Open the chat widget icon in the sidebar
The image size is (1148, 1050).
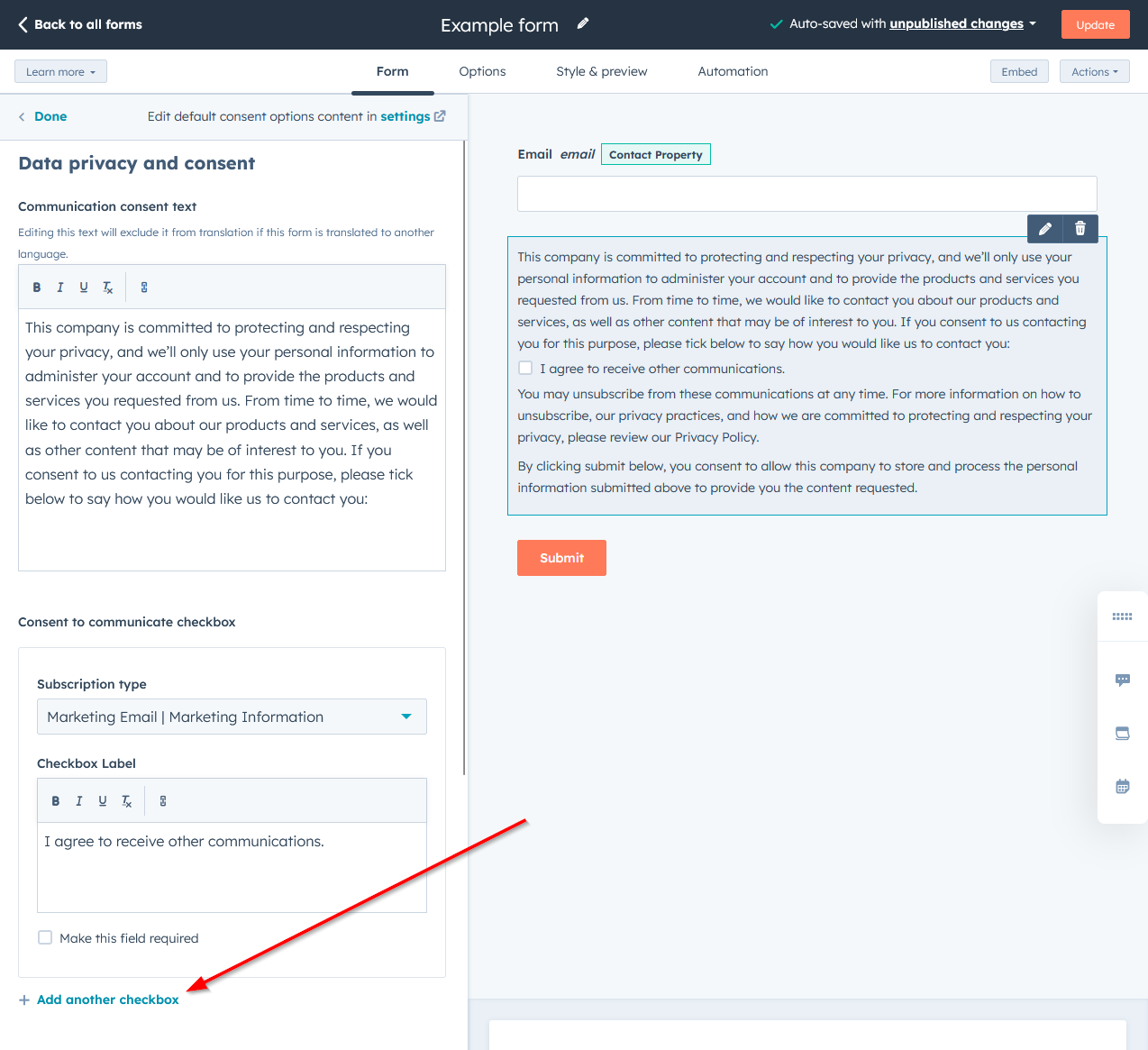[x=1122, y=680]
